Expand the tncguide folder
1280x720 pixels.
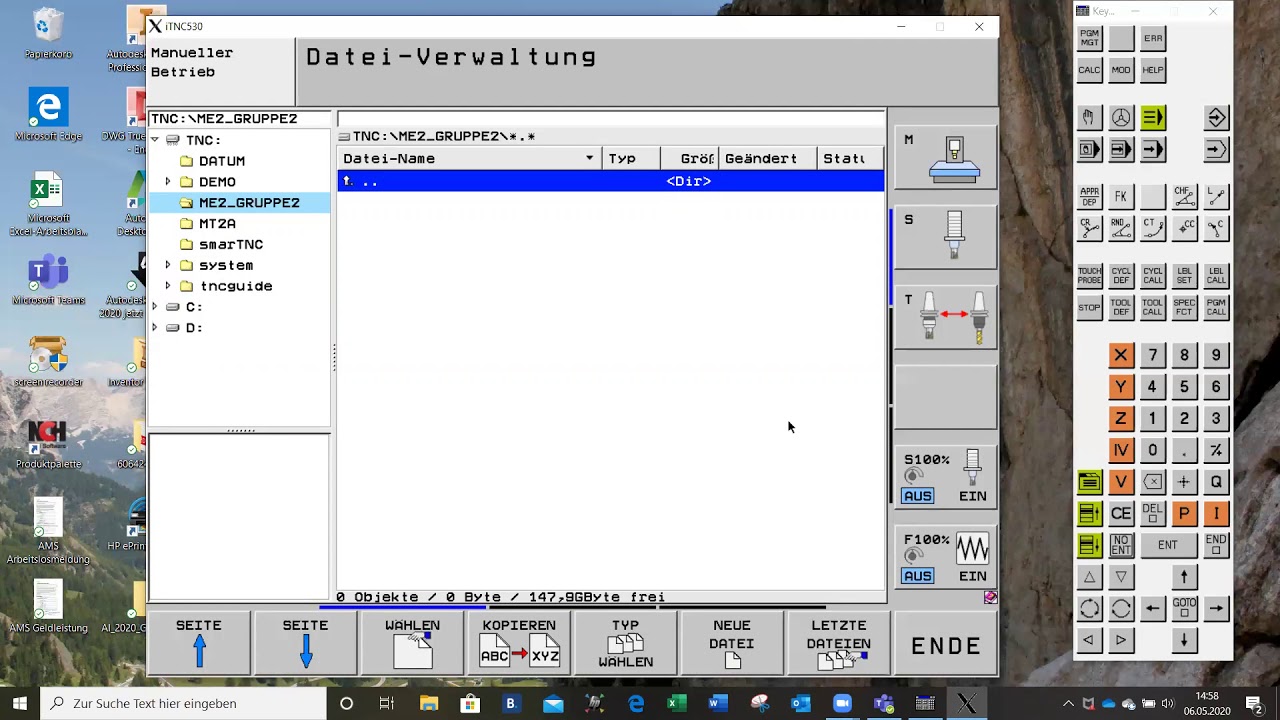click(168, 286)
